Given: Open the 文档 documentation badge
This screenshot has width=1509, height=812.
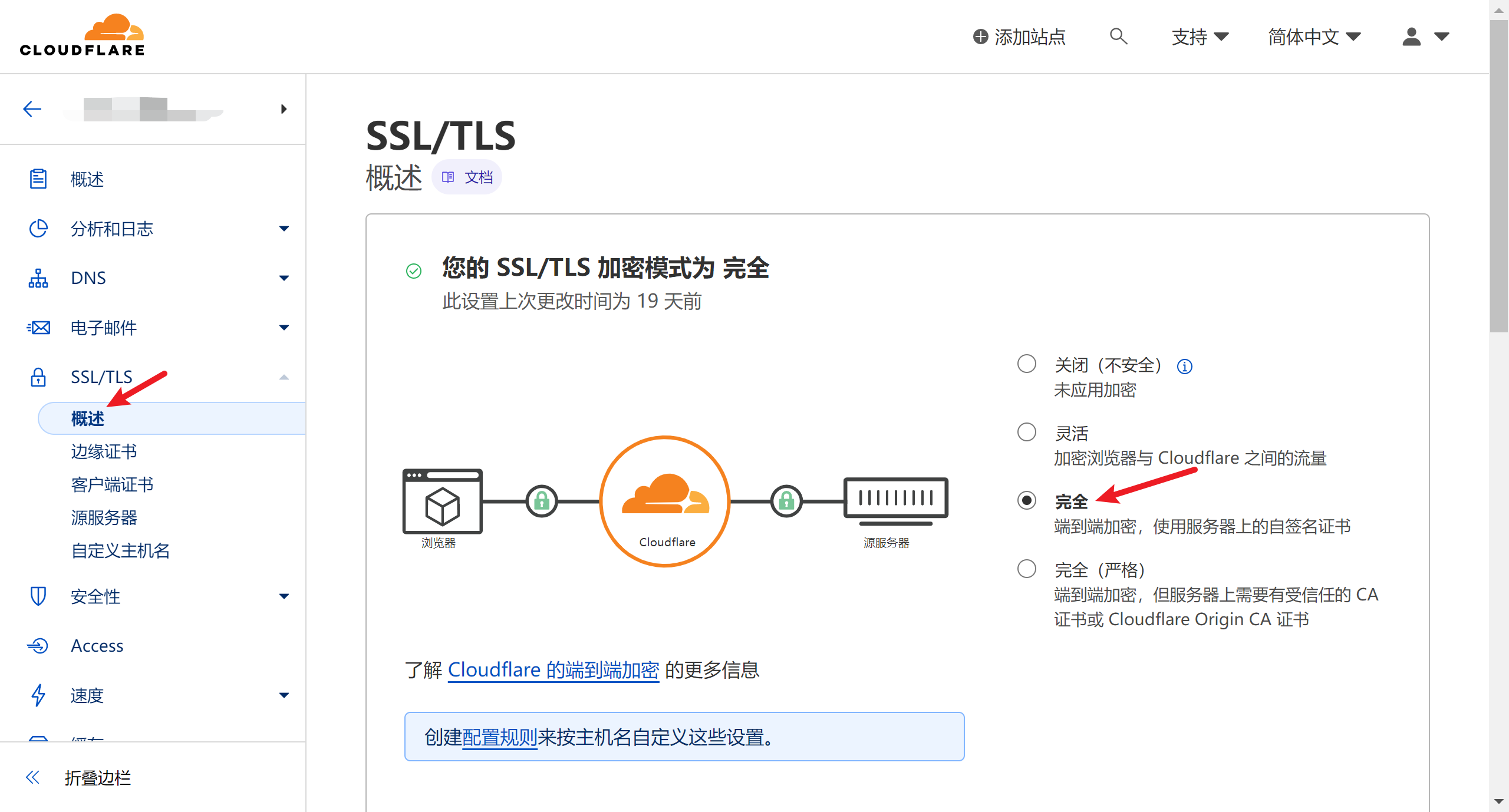Looking at the screenshot, I should (x=467, y=177).
